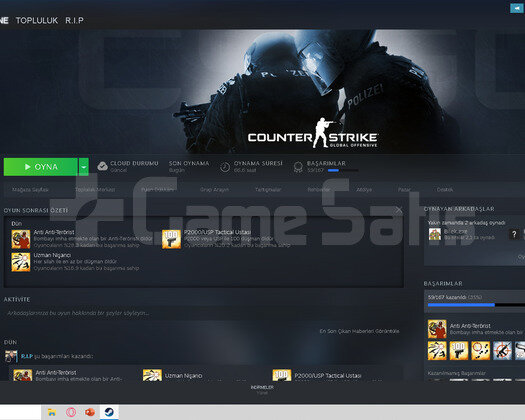This screenshot has height=420, width=525.
Task: Launch the game with the green OYNA button
Action: pos(41,167)
